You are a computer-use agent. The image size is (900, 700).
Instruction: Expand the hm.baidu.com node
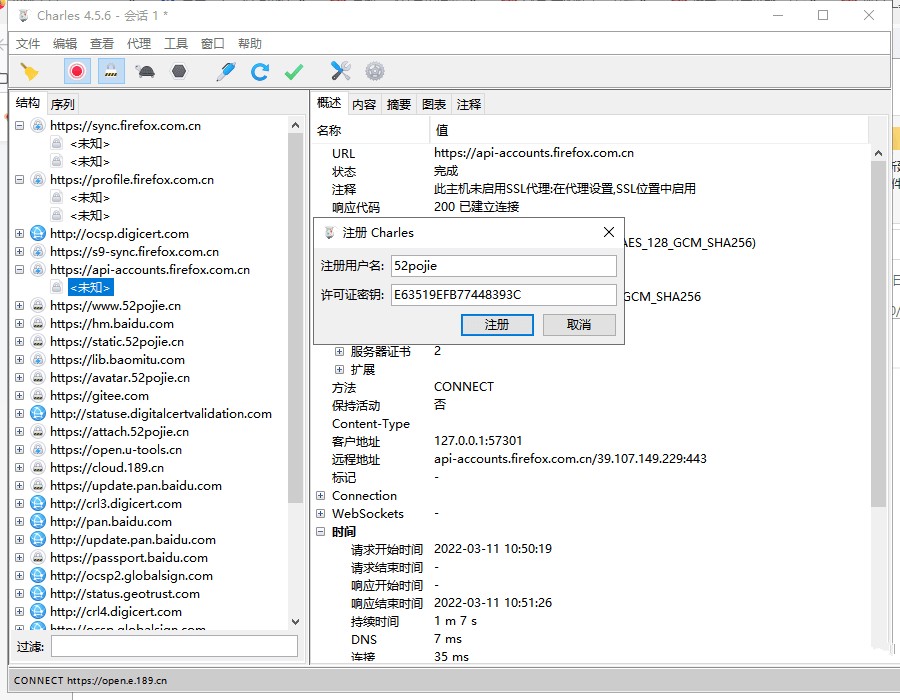click(x=20, y=324)
